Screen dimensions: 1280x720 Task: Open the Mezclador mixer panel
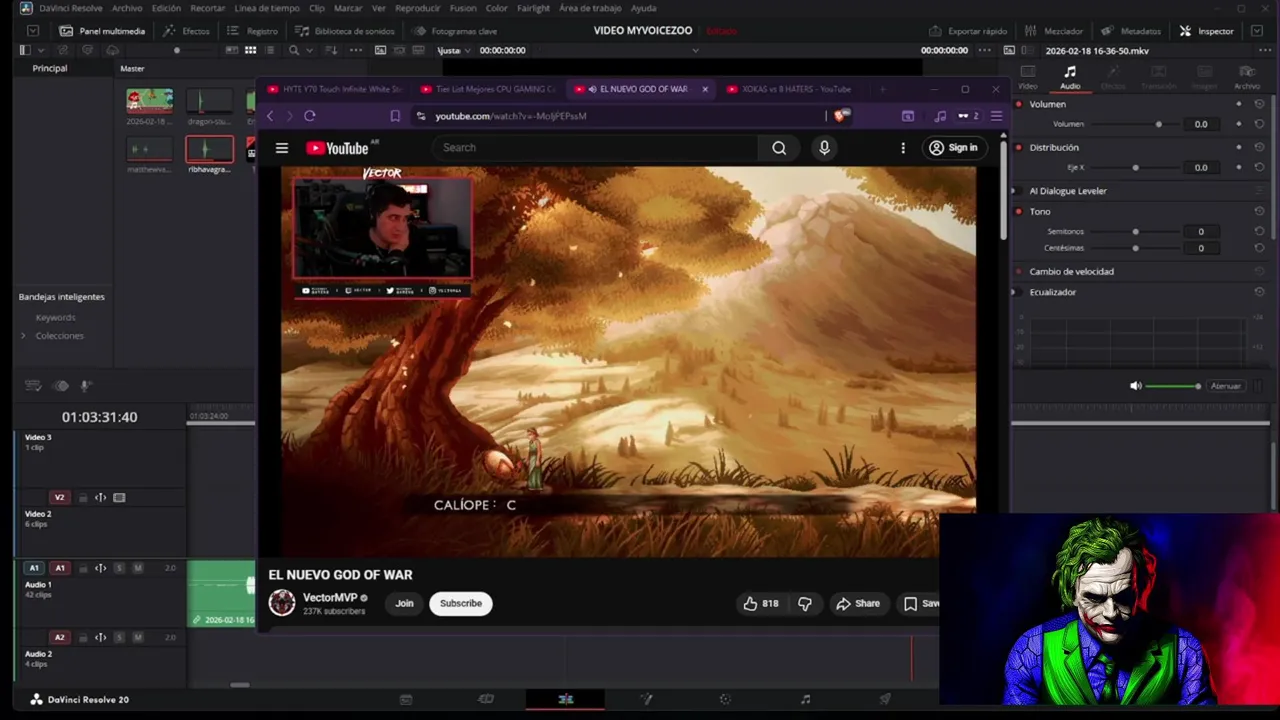click(x=1054, y=31)
